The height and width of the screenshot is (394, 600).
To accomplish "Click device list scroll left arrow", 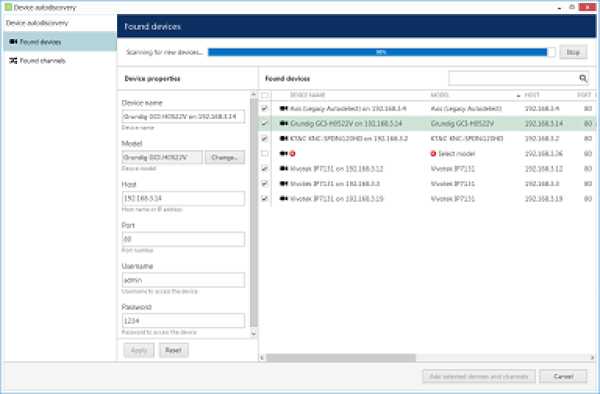I will [262, 358].
